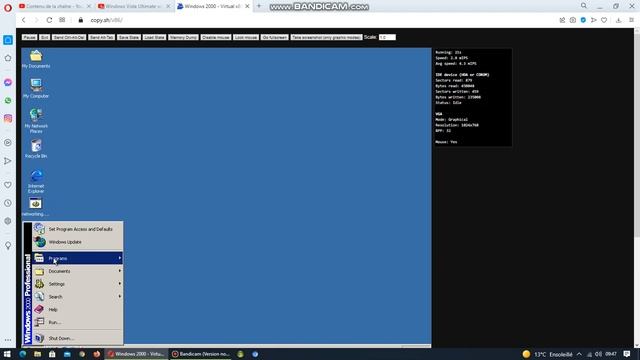Image resolution: width=640 pixels, height=360 pixels.
Task: Select the Recycle Bin icon
Action: (36, 149)
